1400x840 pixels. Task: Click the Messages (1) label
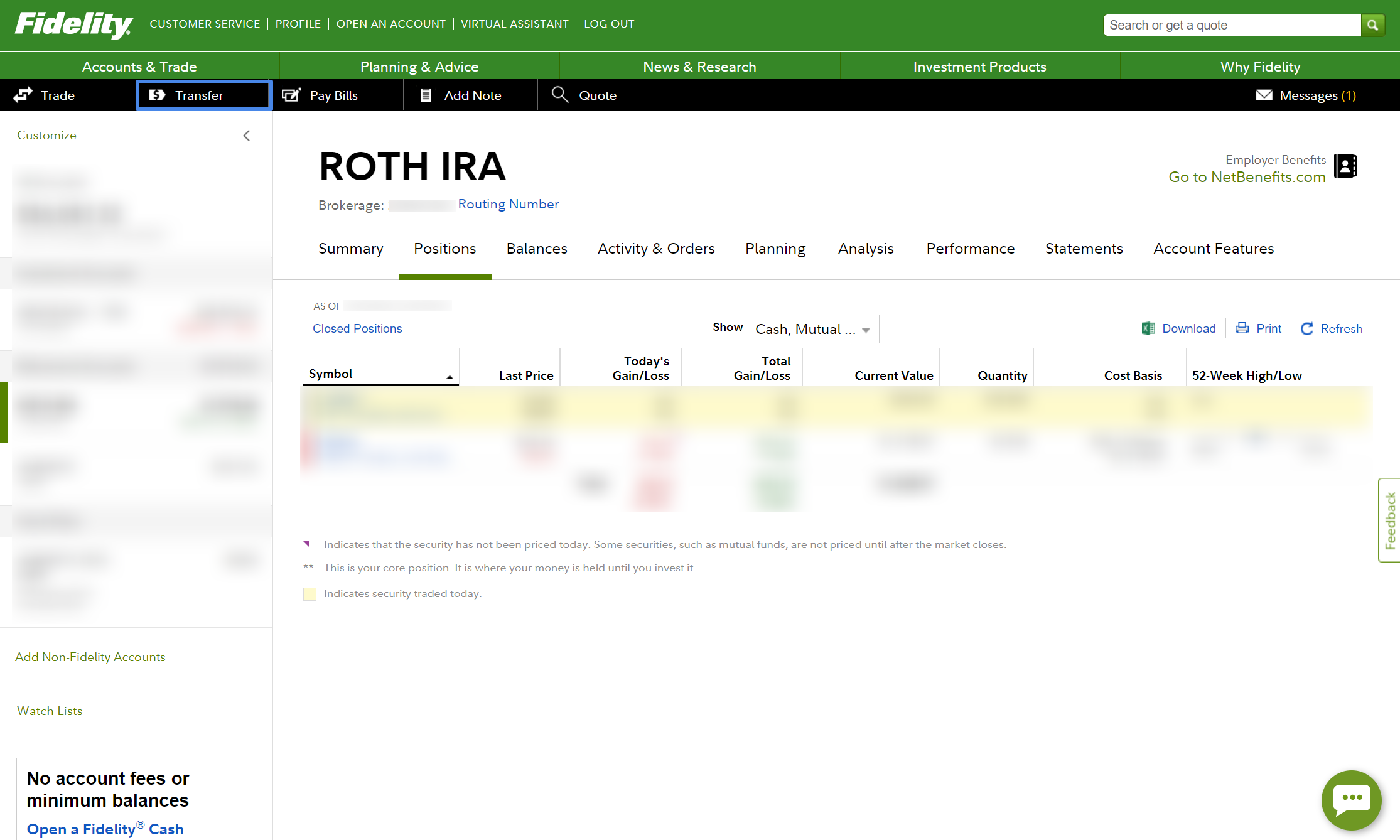pos(1318,95)
